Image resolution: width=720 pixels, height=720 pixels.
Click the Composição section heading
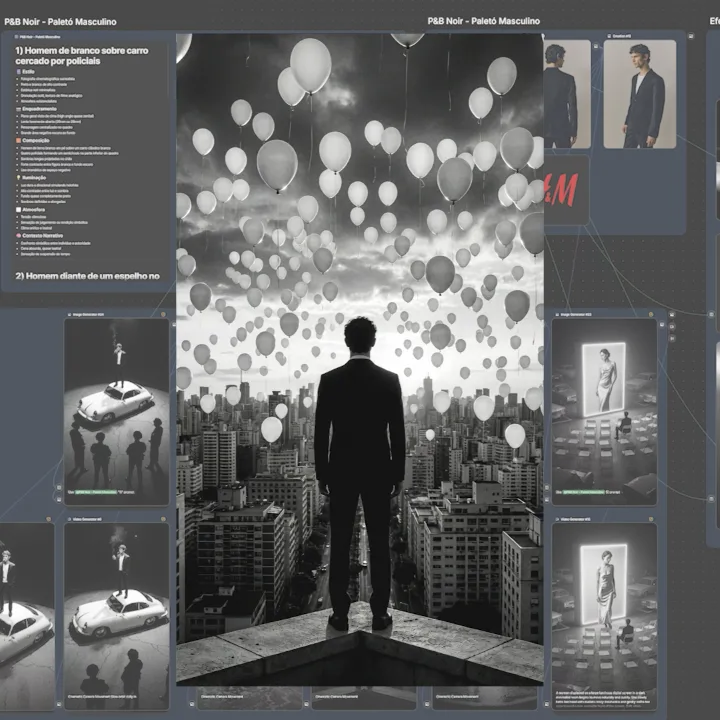click(x=36, y=141)
